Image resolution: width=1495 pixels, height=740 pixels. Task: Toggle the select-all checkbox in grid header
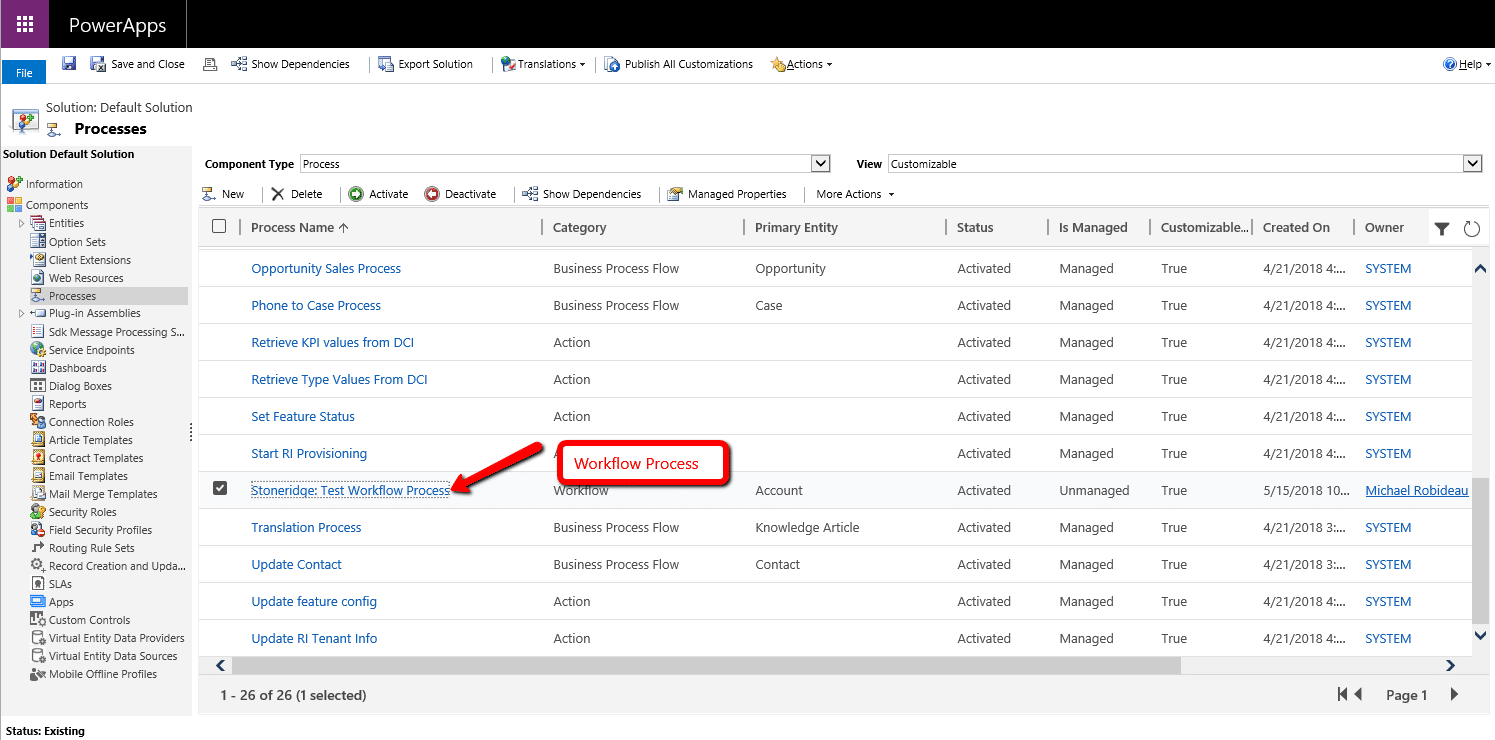coord(218,226)
